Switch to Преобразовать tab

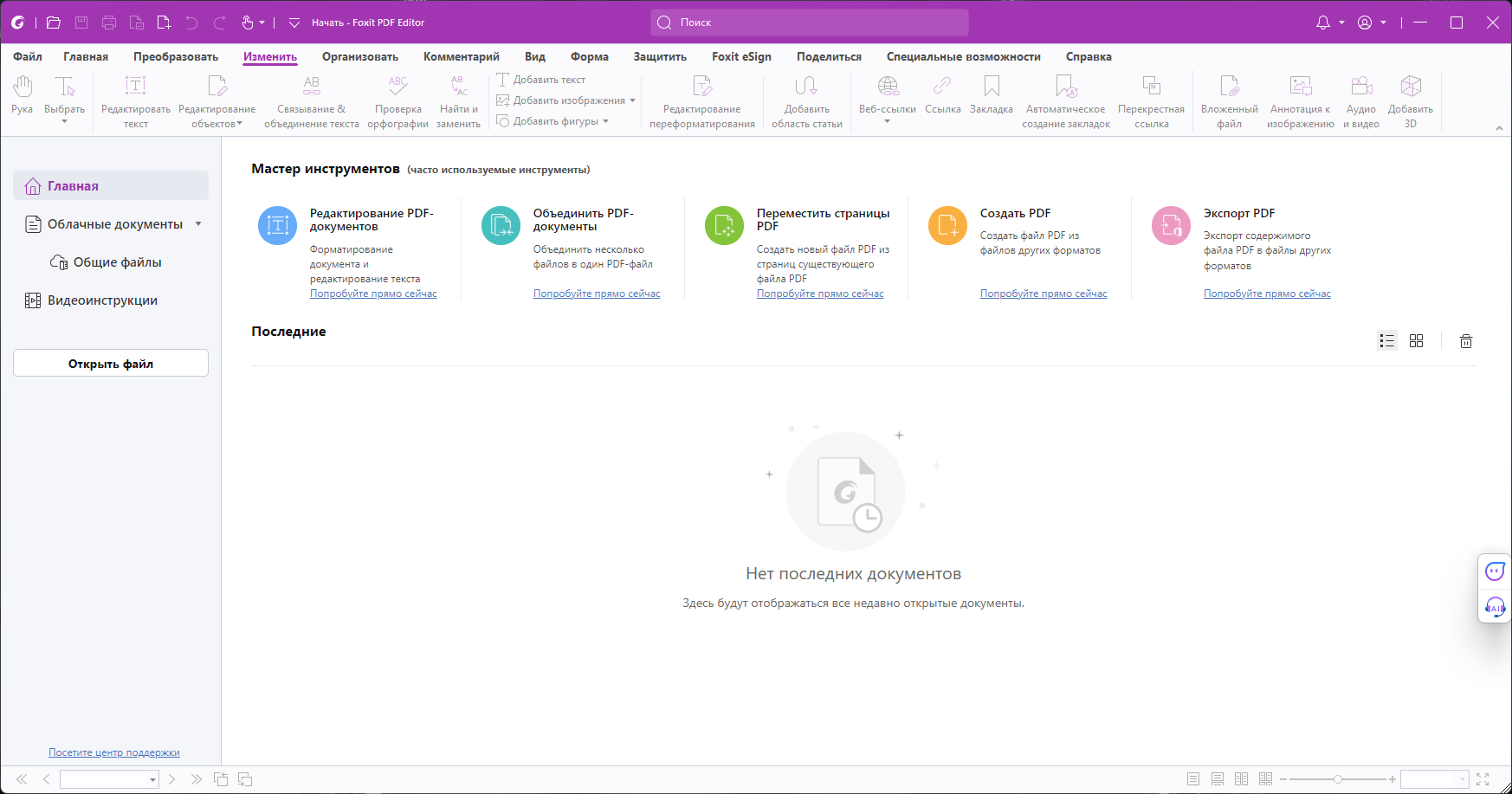[x=176, y=56]
